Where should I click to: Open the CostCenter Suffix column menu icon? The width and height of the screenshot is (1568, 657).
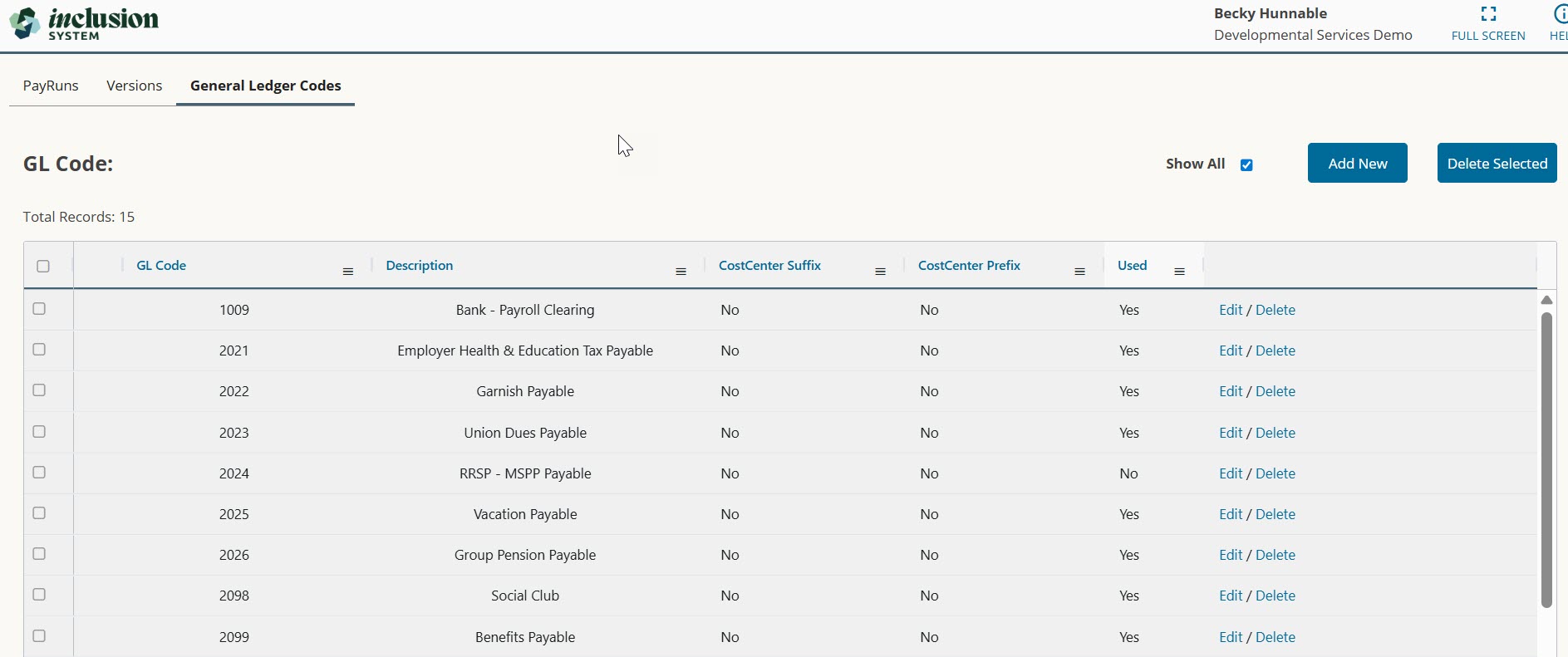pyautogui.click(x=880, y=272)
